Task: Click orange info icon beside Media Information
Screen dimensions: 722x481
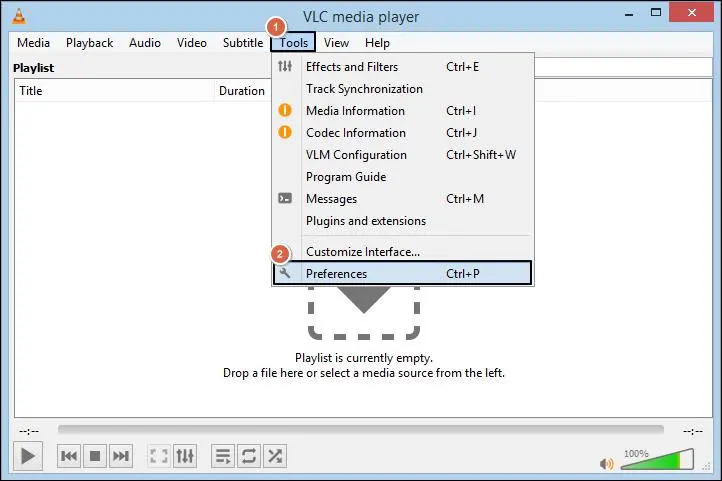Action: [285, 110]
